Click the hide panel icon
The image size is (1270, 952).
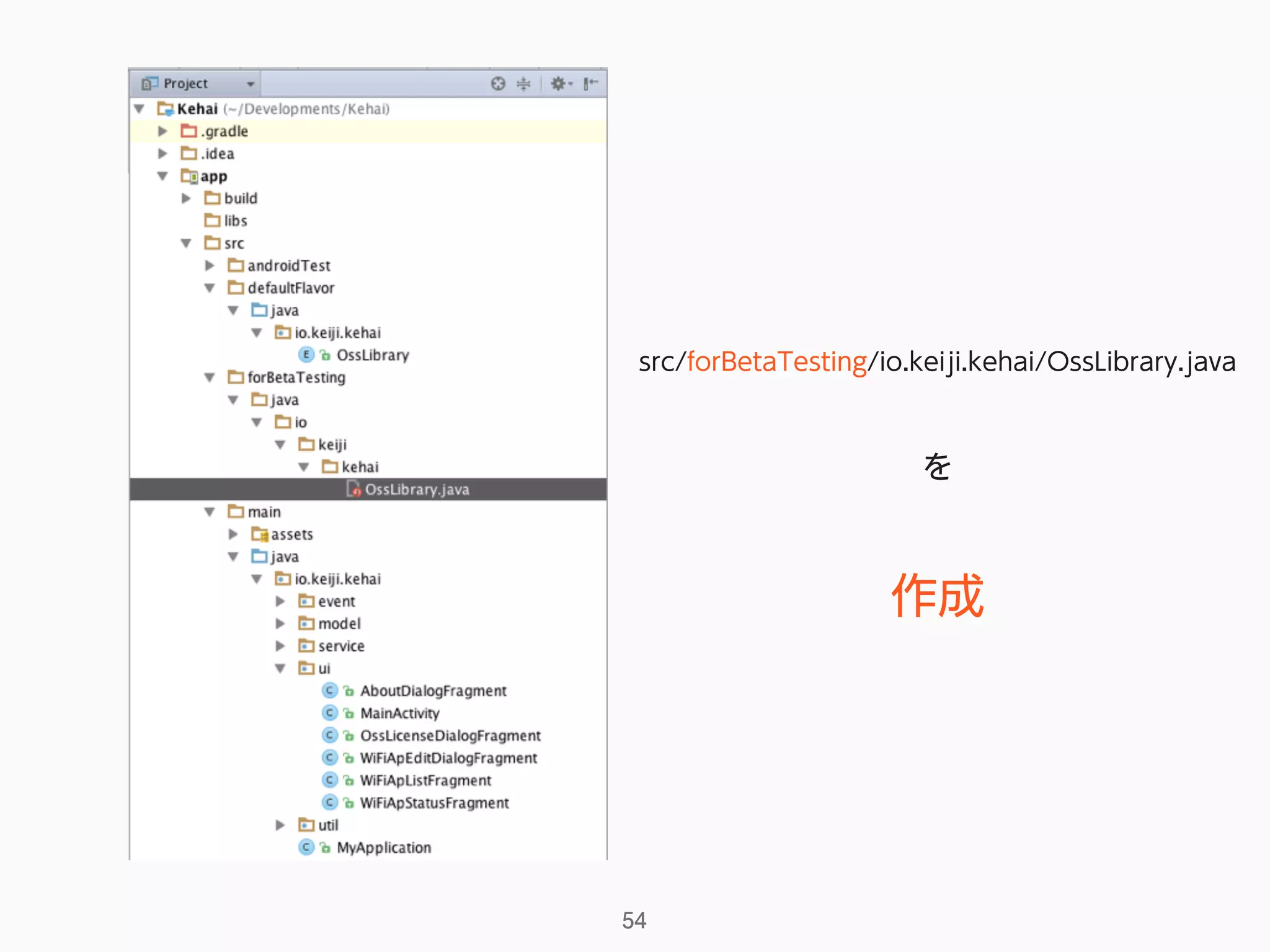point(590,84)
